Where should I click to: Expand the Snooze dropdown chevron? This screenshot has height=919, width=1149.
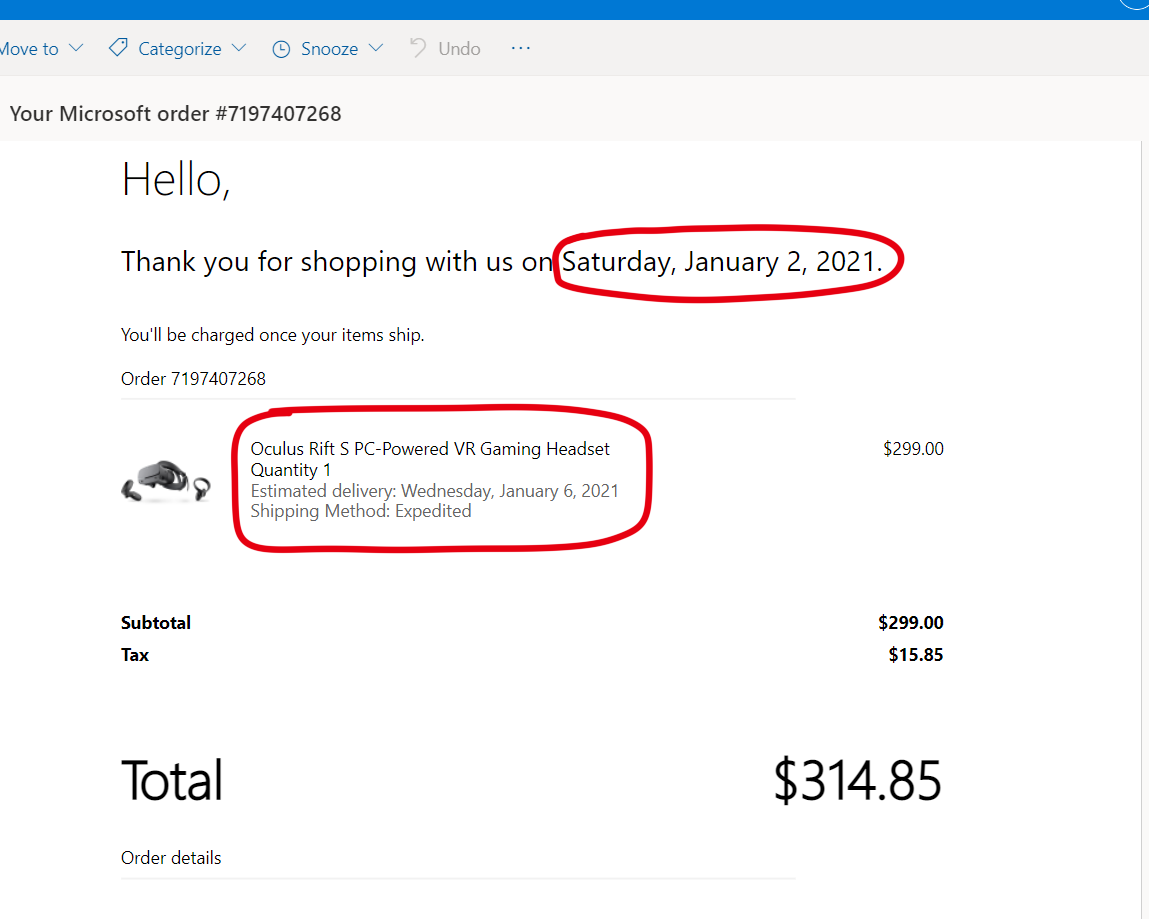tap(376, 48)
